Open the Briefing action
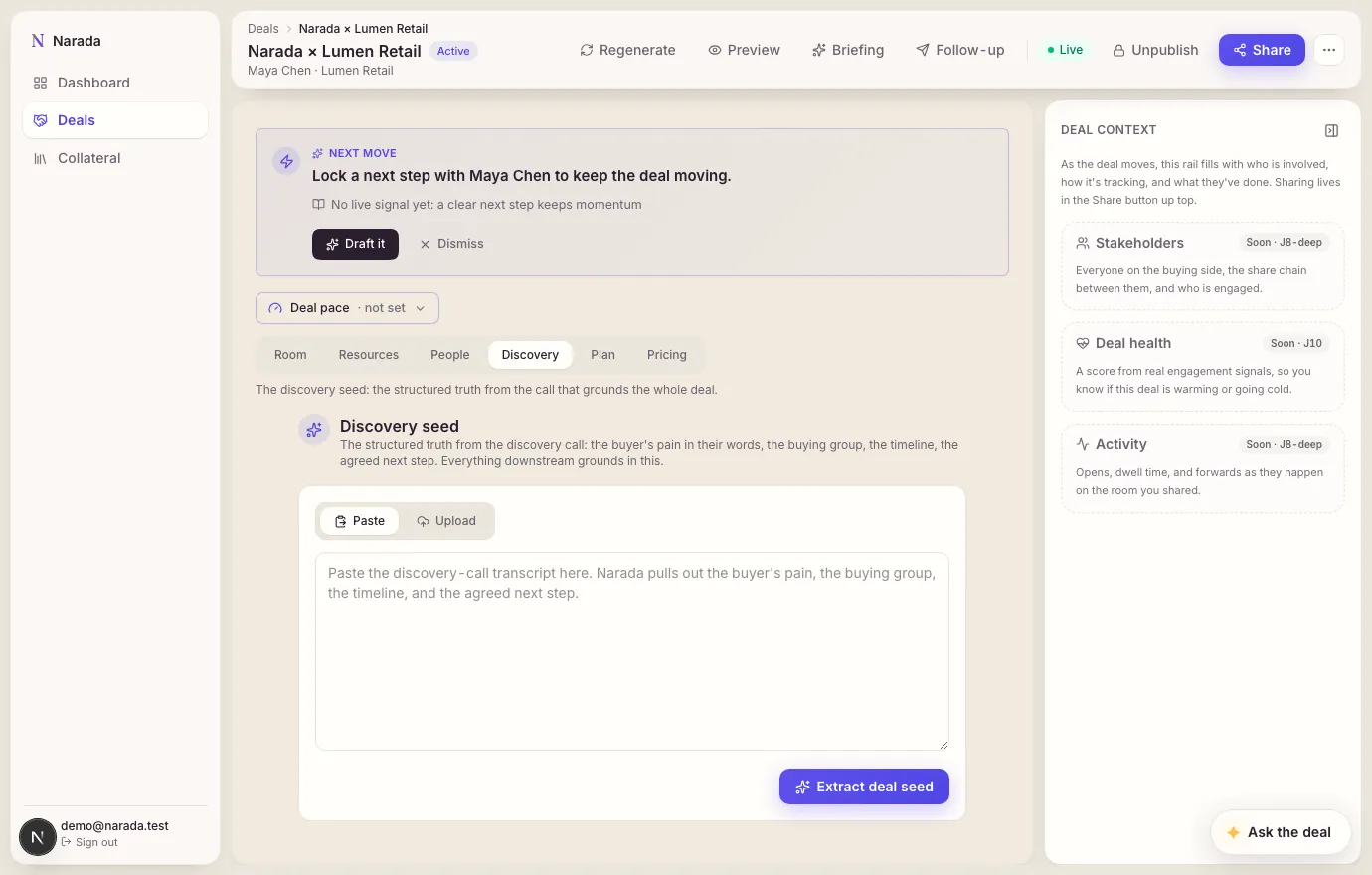 click(848, 50)
